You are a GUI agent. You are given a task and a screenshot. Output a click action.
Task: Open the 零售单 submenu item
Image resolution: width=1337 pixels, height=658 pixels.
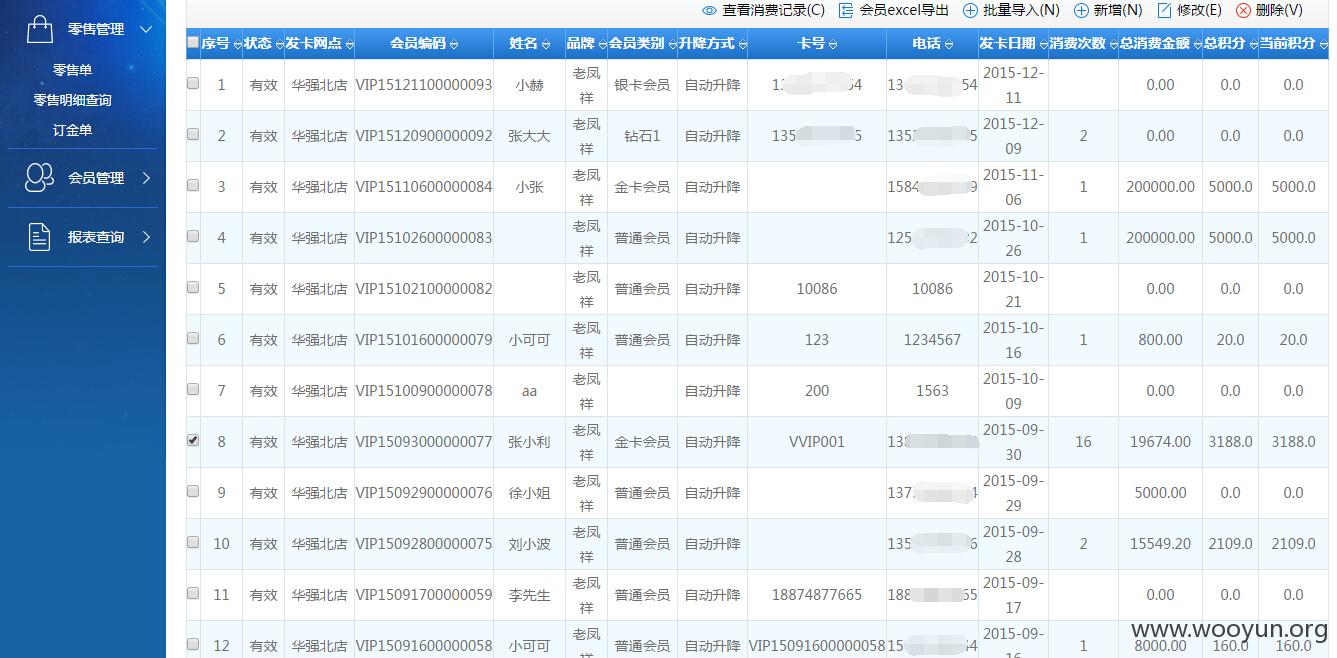click(x=72, y=70)
